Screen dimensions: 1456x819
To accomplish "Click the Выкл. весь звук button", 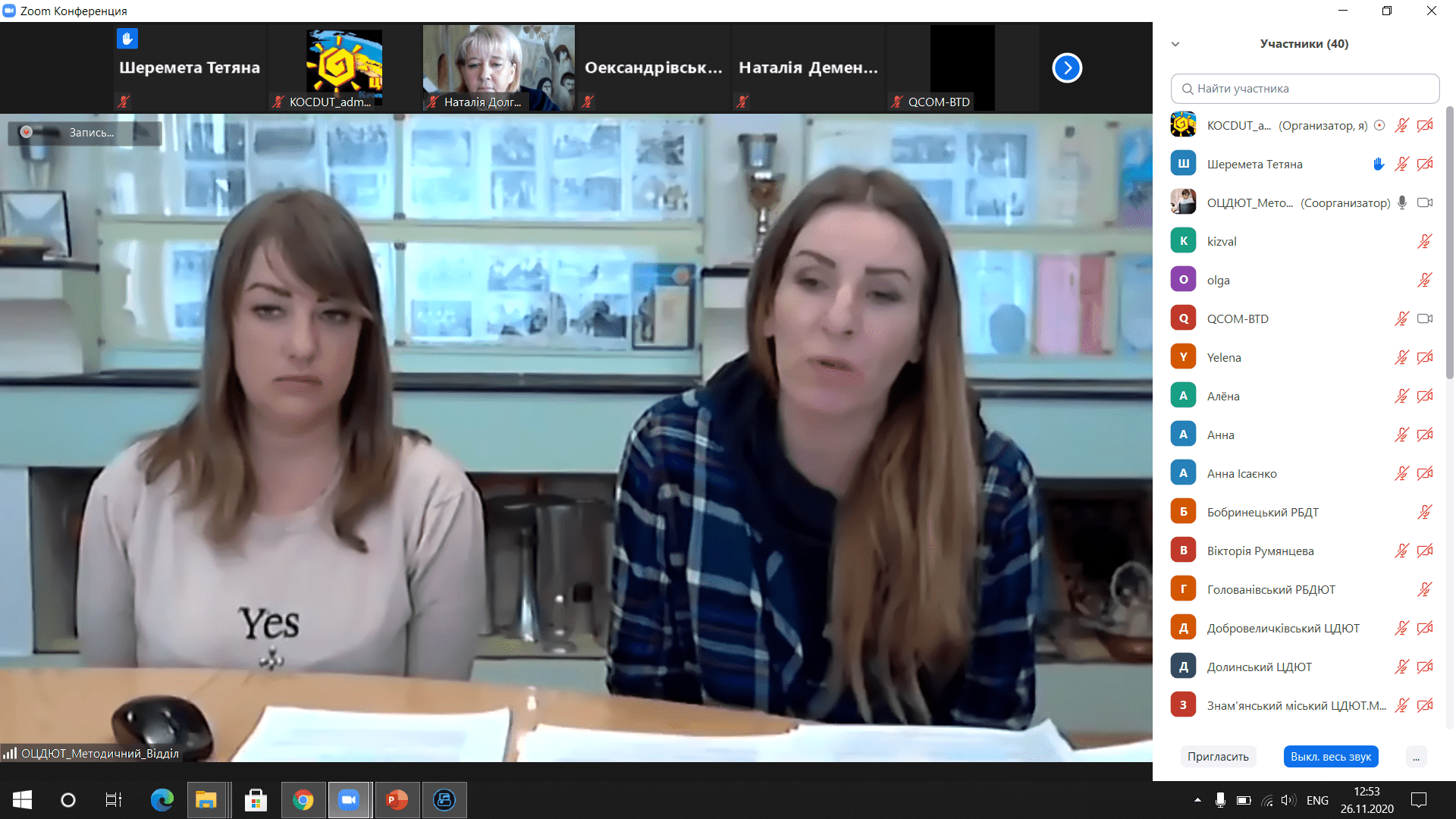I will 1330,756.
